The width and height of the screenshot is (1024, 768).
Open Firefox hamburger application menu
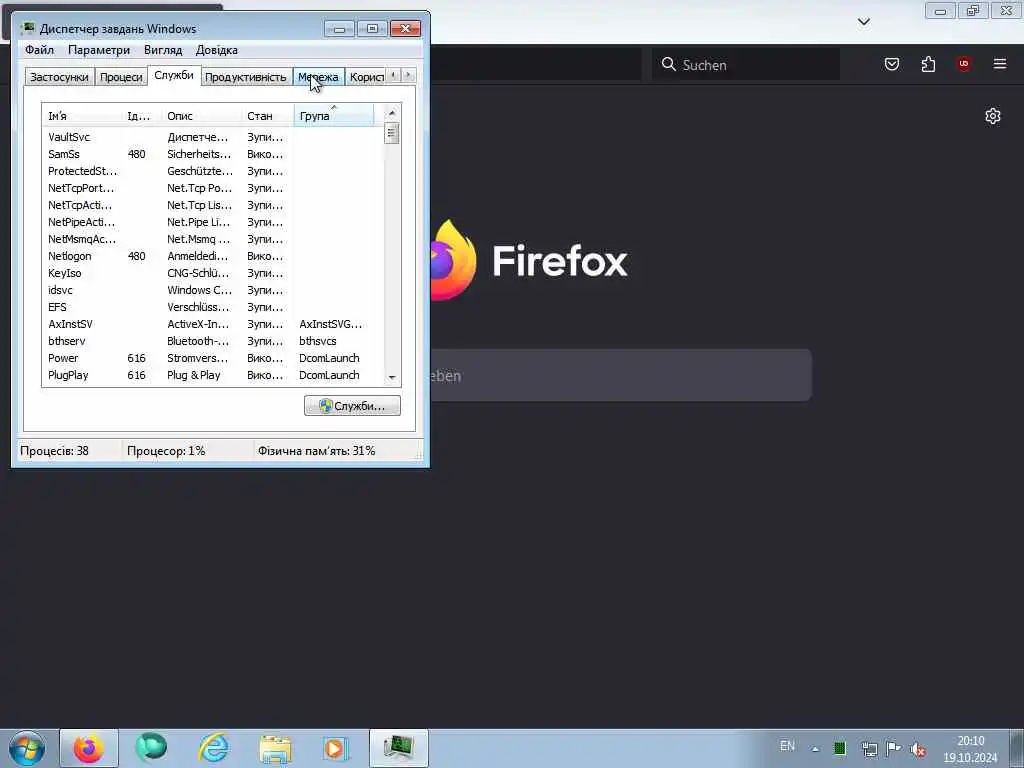pos(1000,64)
